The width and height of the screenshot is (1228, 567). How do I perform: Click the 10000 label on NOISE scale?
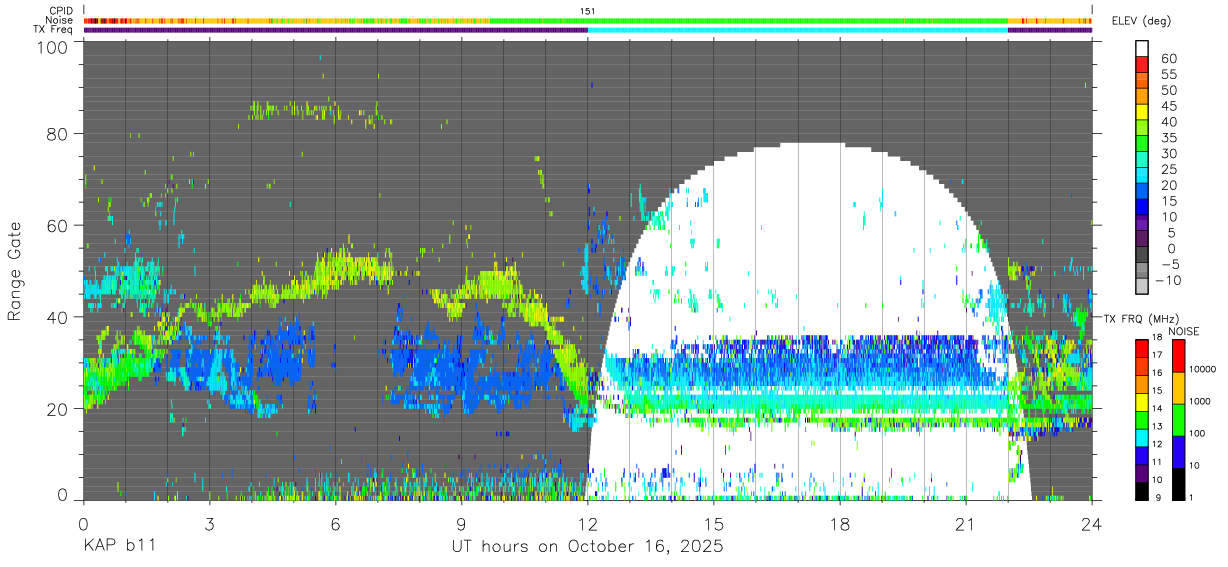pyautogui.click(x=1201, y=369)
